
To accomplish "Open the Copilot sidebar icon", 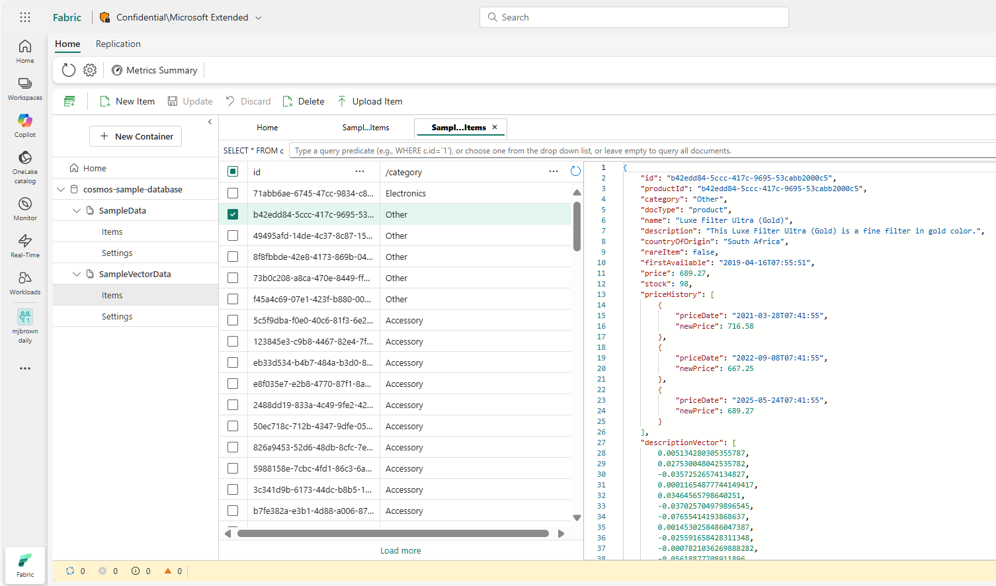I will (x=23, y=122).
